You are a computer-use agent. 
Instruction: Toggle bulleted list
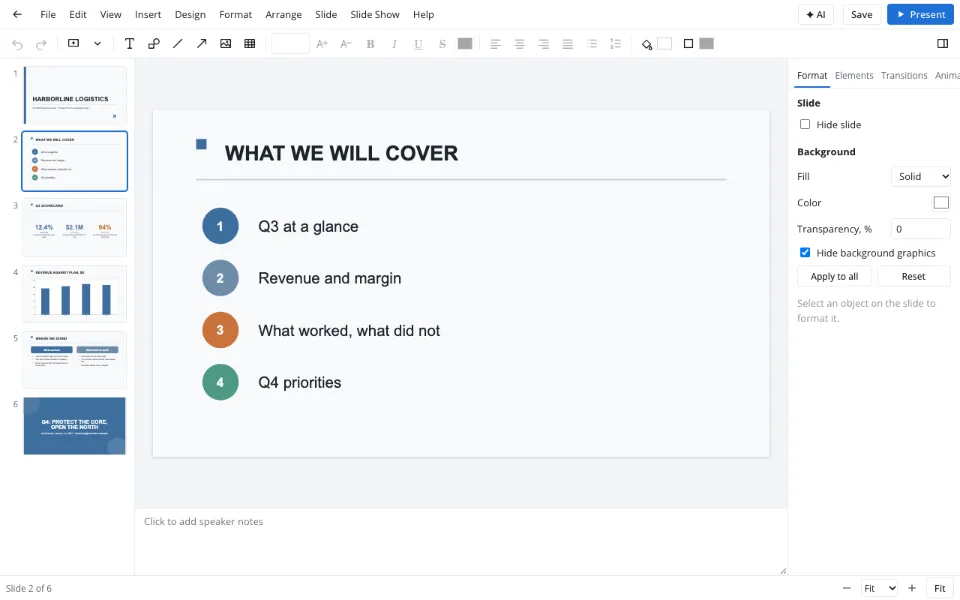pyautogui.click(x=591, y=43)
